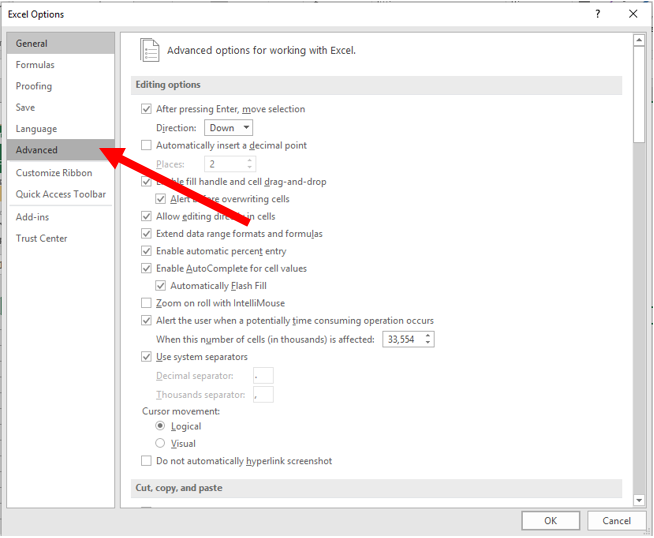Open the Add-ins category
Image resolution: width=654 pixels, height=538 pixels.
(60, 217)
